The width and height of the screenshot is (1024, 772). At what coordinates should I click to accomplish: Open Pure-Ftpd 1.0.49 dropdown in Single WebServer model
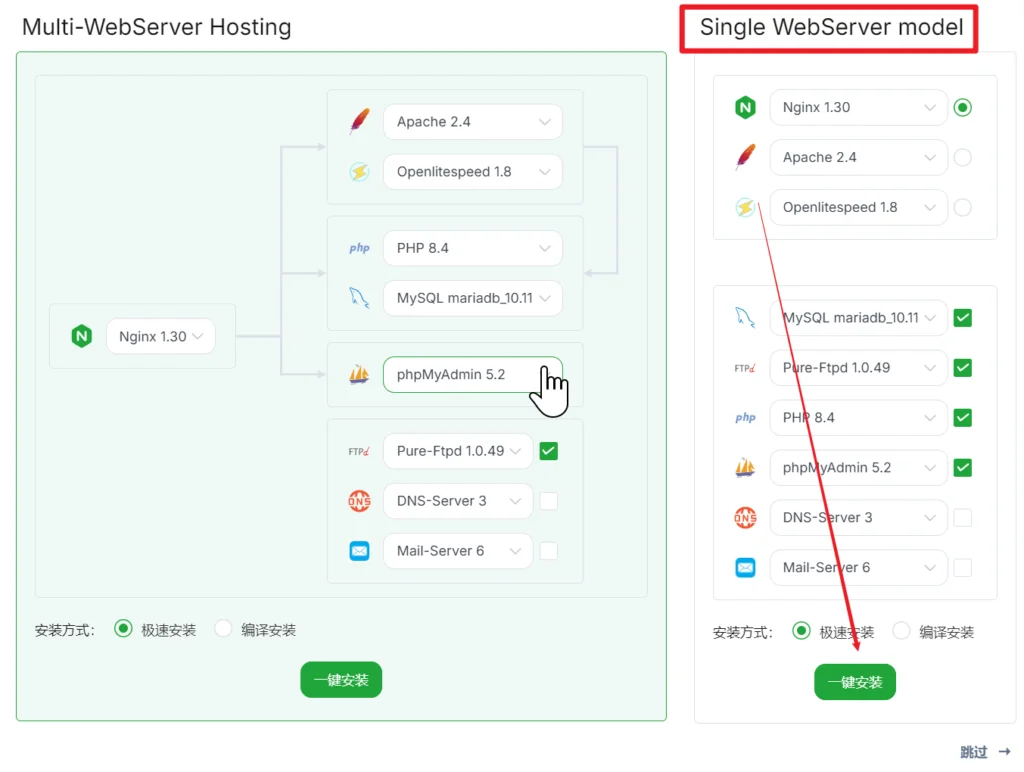click(858, 368)
